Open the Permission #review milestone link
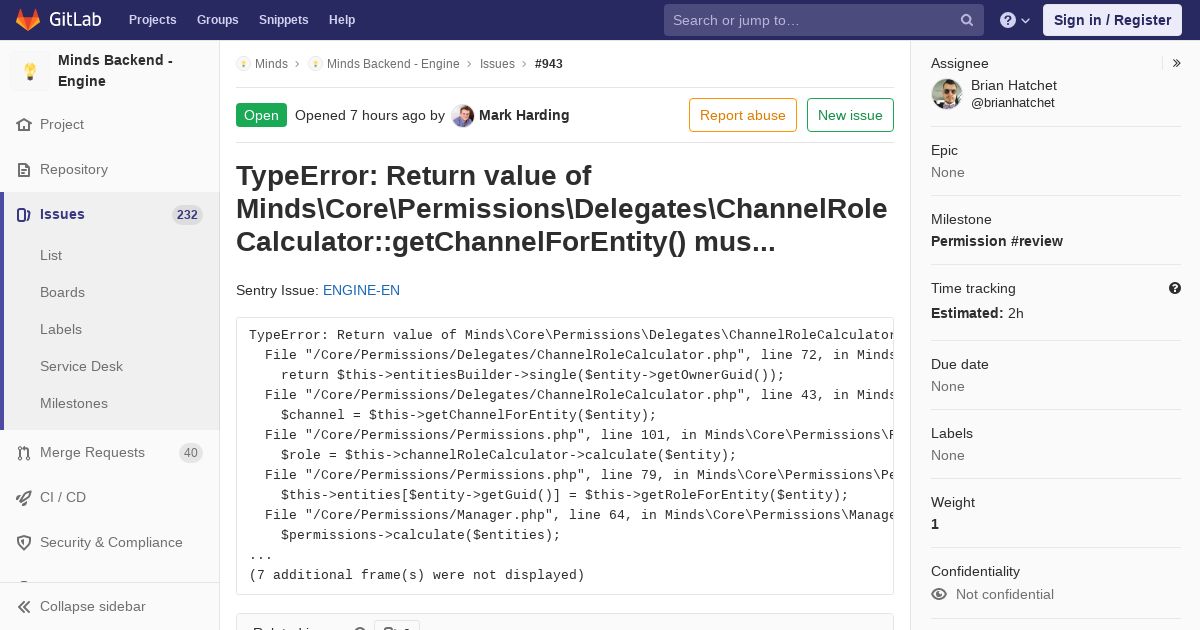1200x630 pixels. (x=997, y=241)
